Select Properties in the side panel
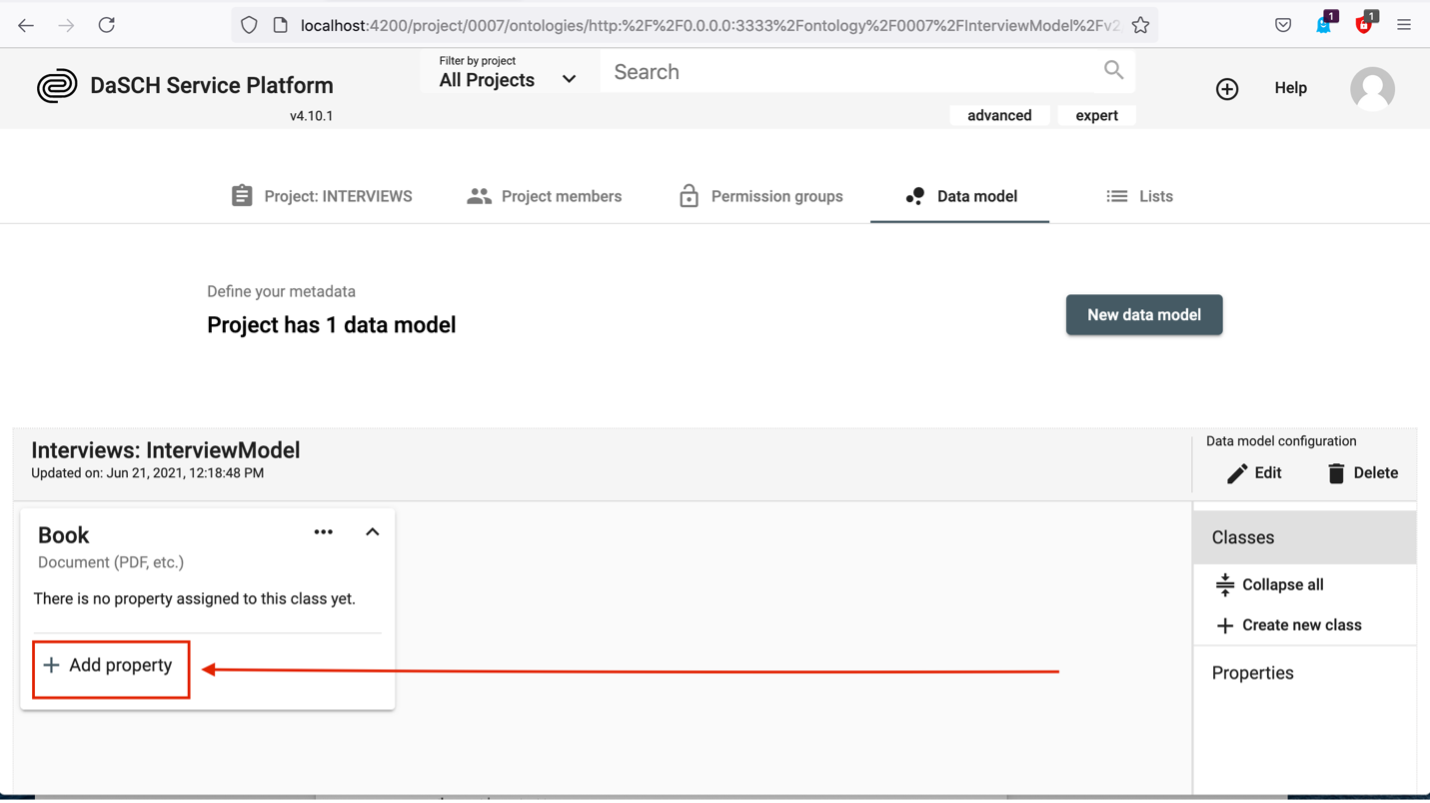 (1252, 673)
